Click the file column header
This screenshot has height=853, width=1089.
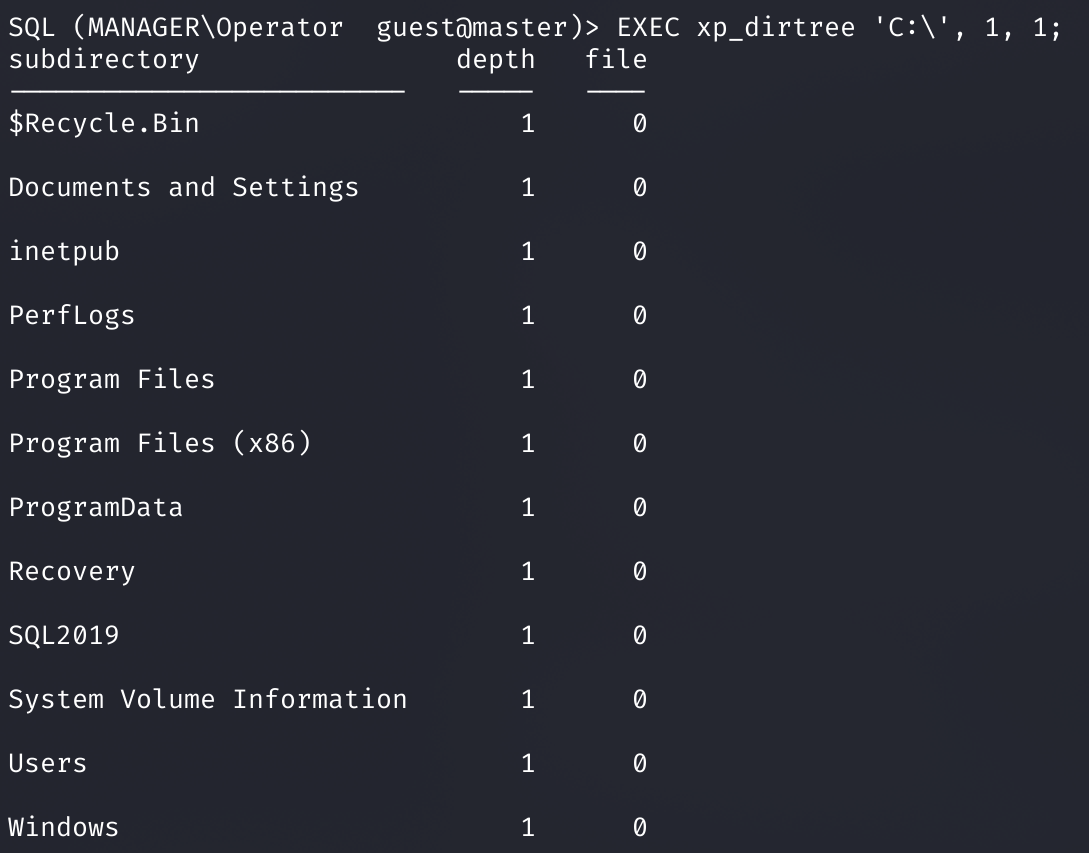616,59
